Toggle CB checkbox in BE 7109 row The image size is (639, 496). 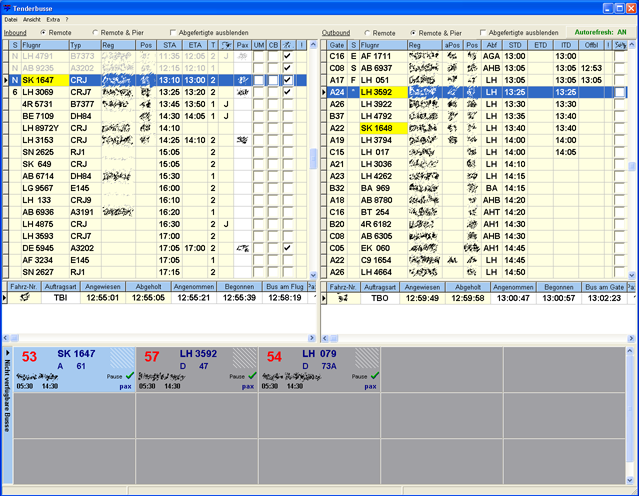pyautogui.click(x=273, y=116)
